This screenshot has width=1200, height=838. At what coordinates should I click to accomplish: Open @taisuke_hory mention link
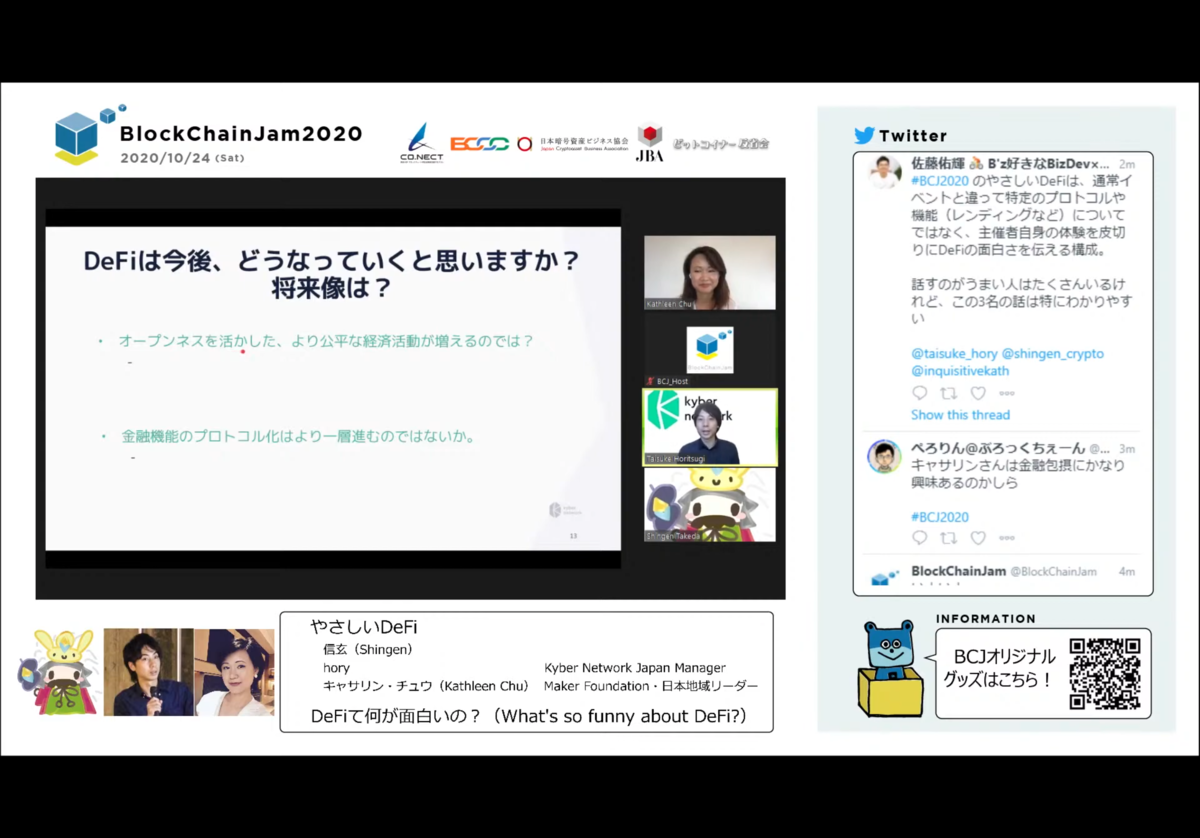[954, 354]
